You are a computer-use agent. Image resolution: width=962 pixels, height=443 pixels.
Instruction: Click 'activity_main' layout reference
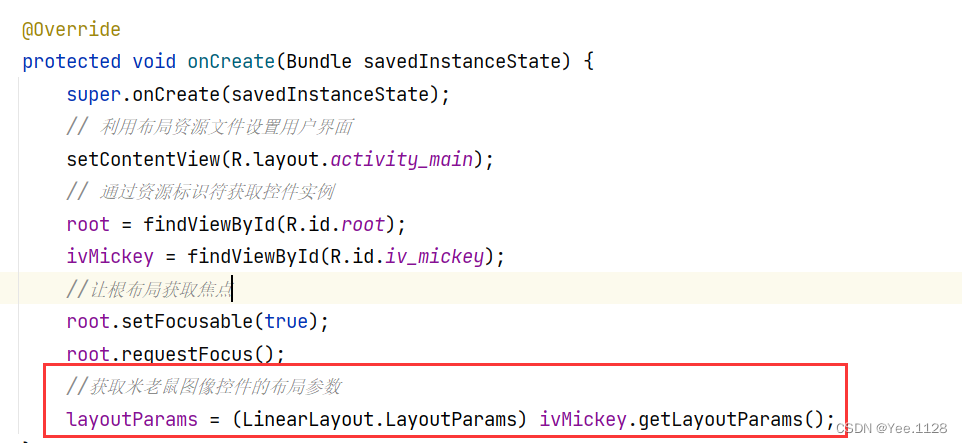click(402, 160)
